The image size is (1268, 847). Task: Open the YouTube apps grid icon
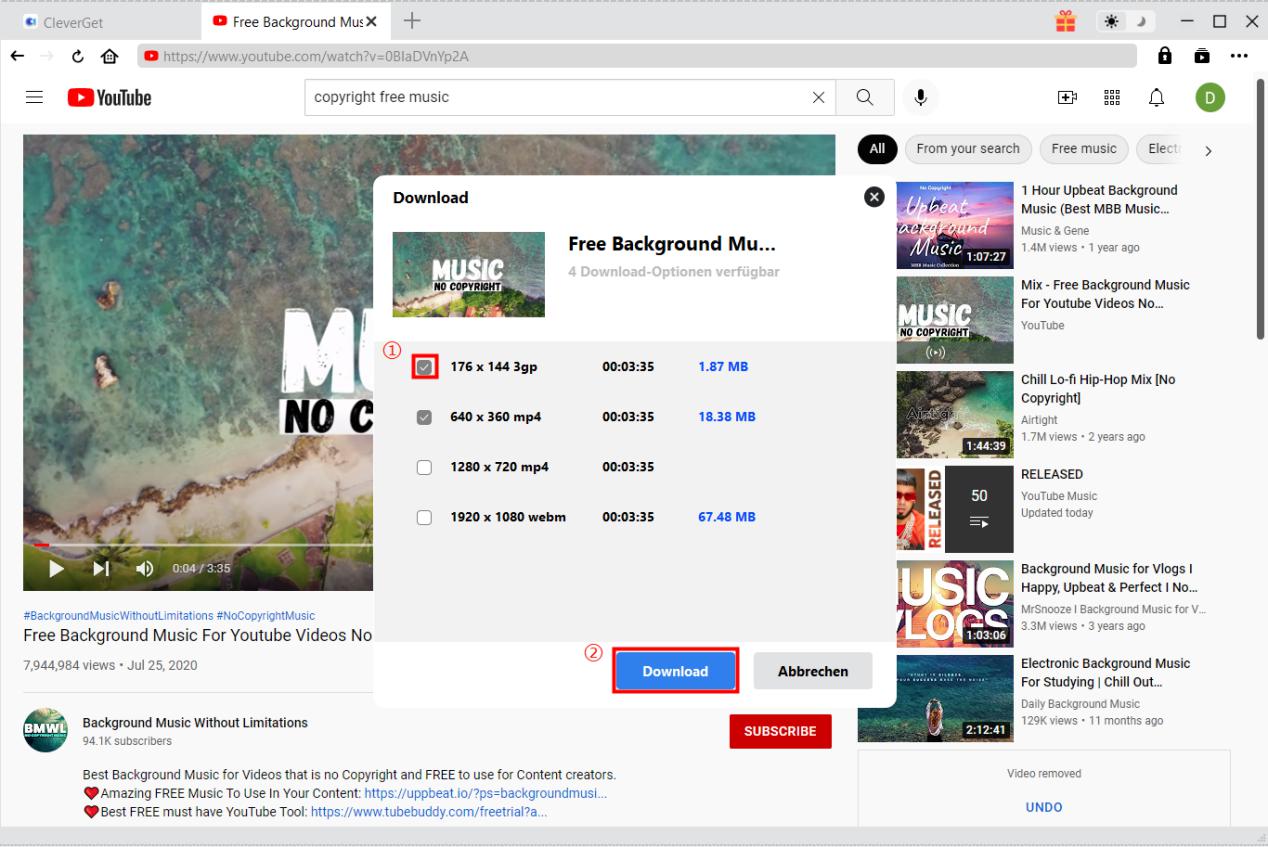click(1111, 97)
